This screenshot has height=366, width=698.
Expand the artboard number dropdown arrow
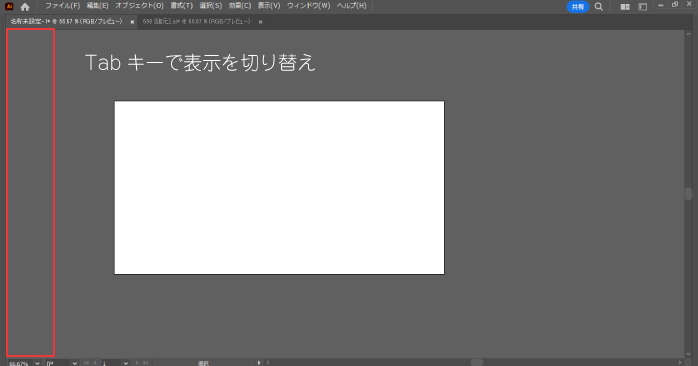click(x=126, y=363)
